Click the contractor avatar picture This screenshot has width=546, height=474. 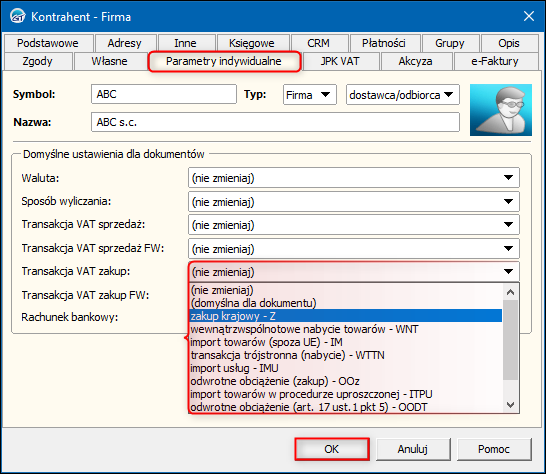[500, 110]
